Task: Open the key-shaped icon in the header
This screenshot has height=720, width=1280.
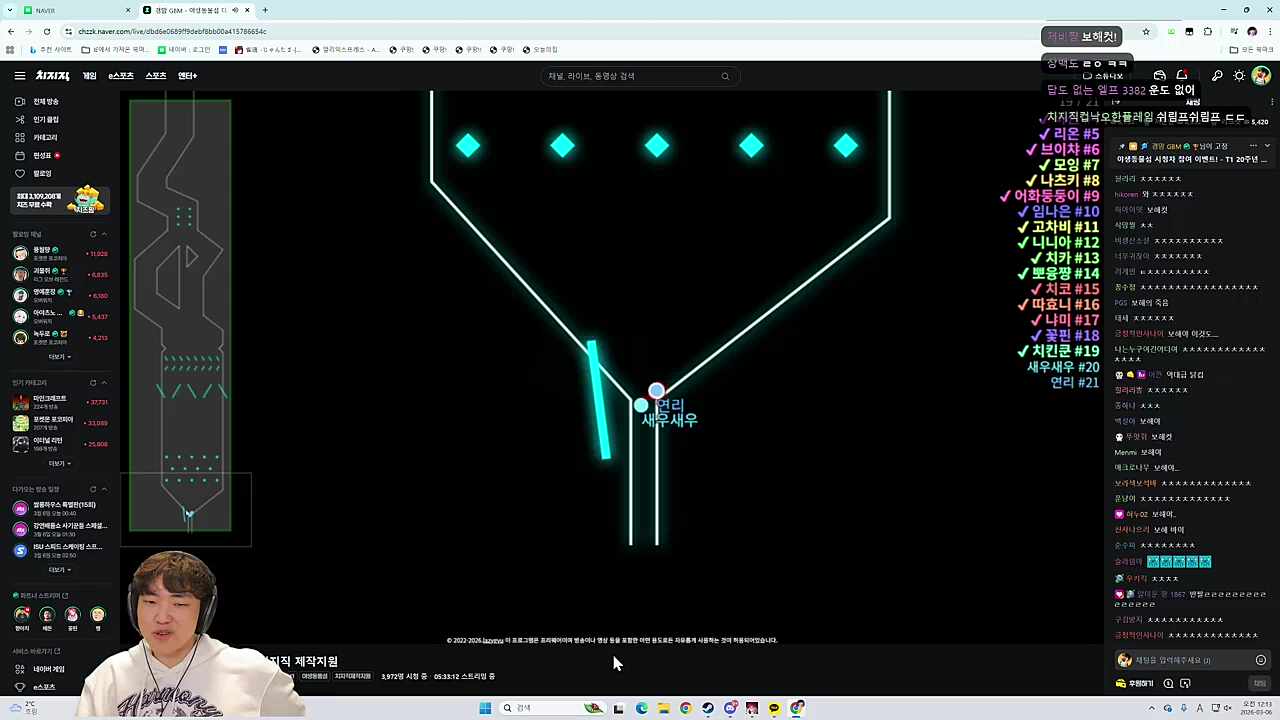Action: coord(1216,76)
